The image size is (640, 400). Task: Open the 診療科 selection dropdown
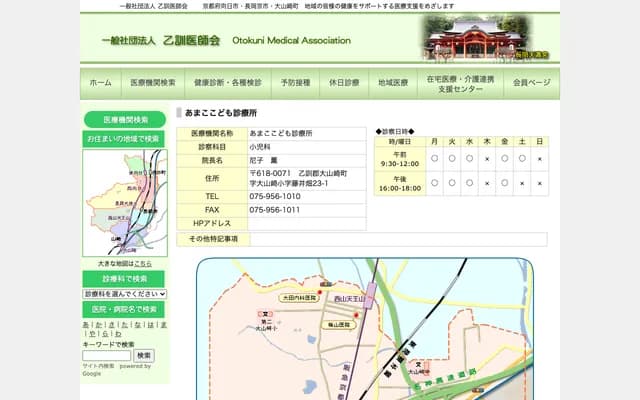click(x=124, y=294)
